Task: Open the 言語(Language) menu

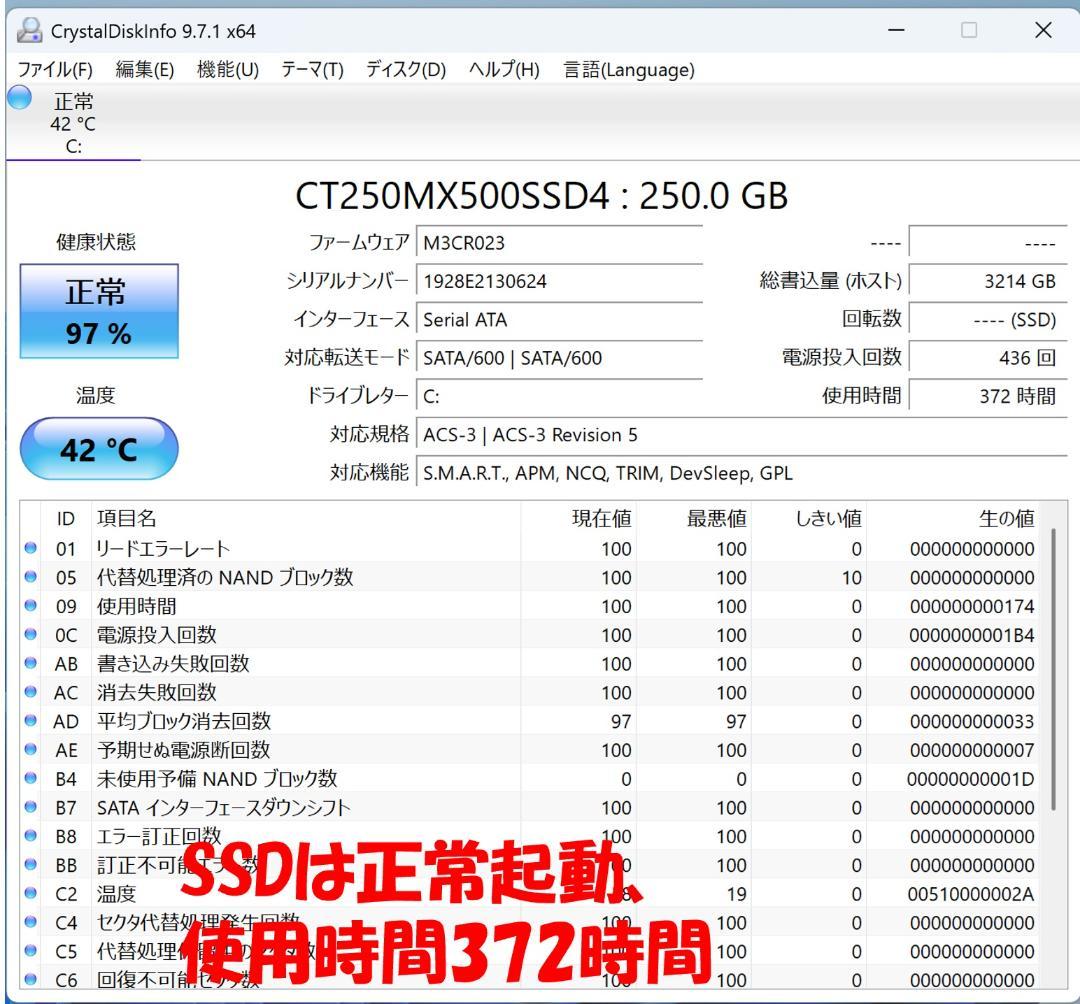Action: [x=631, y=69]
